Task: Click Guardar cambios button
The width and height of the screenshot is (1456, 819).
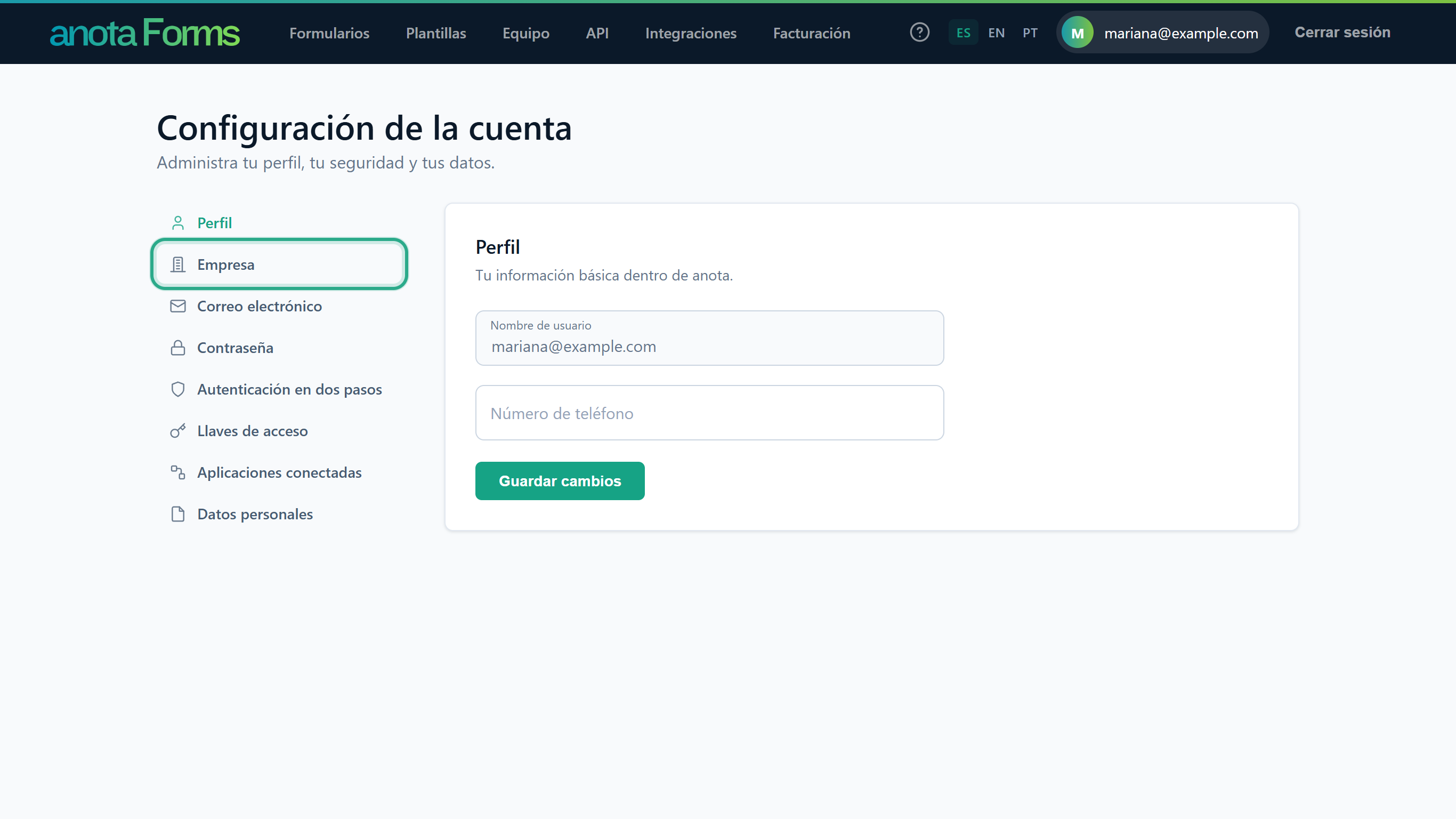Action: 560,480
